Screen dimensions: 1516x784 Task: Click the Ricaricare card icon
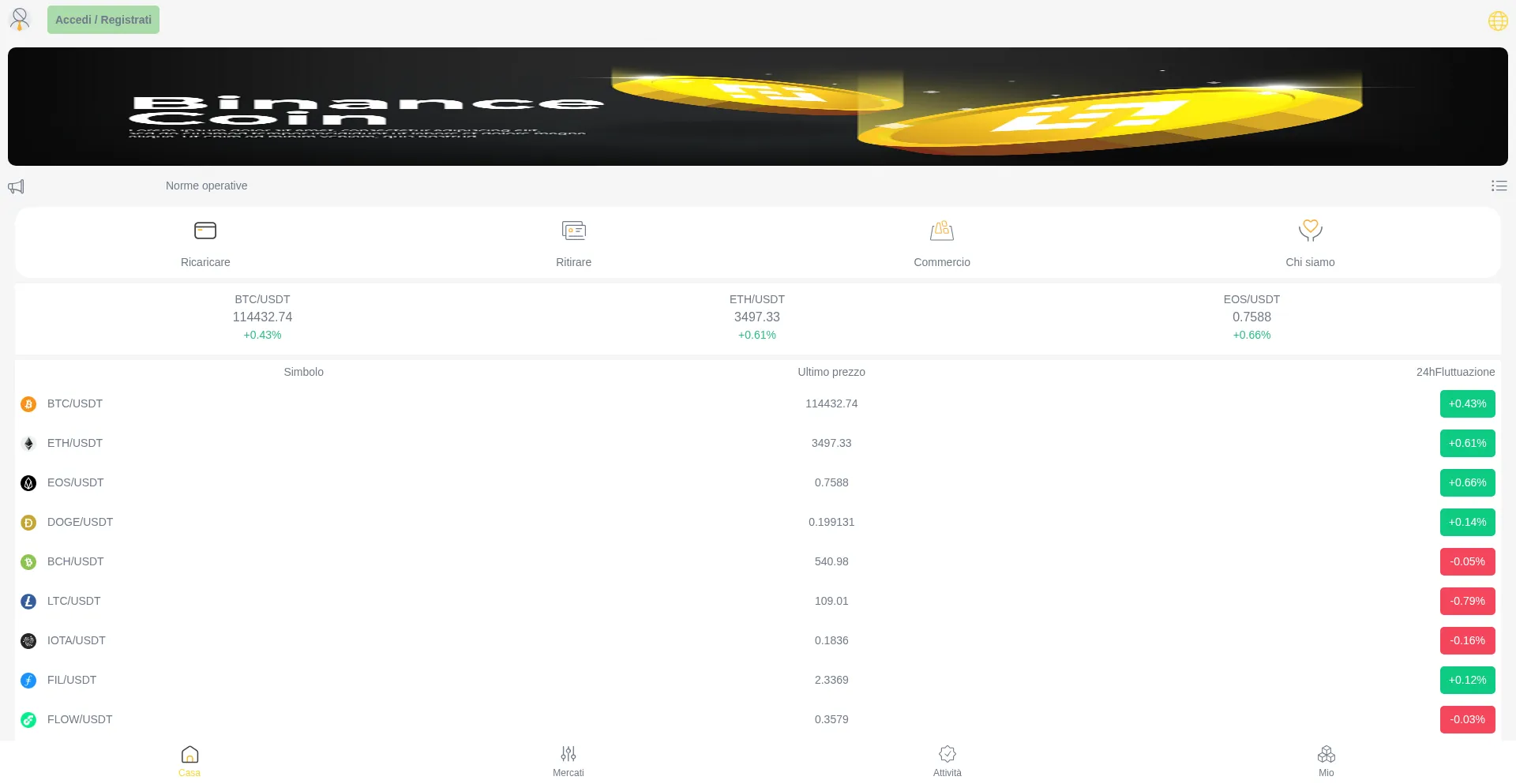205,231
